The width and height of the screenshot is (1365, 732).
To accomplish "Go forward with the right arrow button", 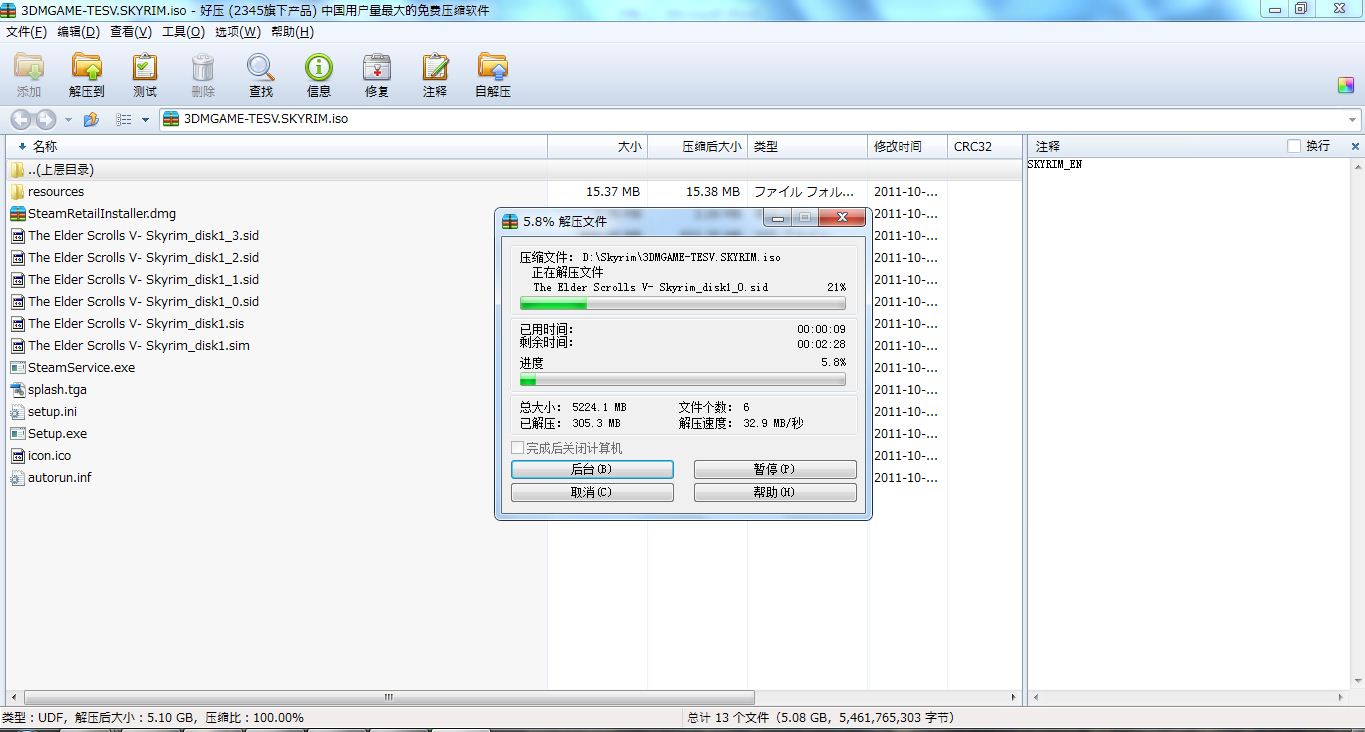I will (46, 120).
